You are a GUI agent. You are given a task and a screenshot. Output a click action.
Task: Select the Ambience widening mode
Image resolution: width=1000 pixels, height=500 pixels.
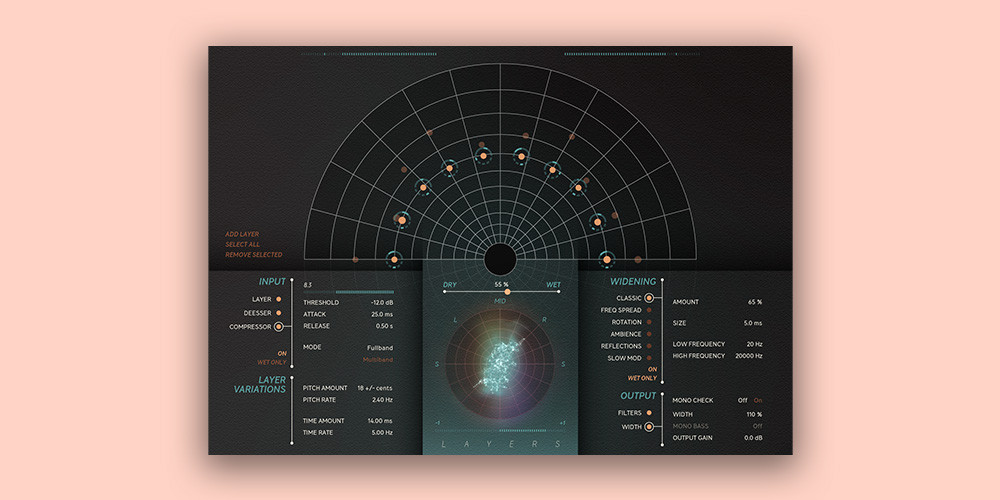click(x=649, y=334)
